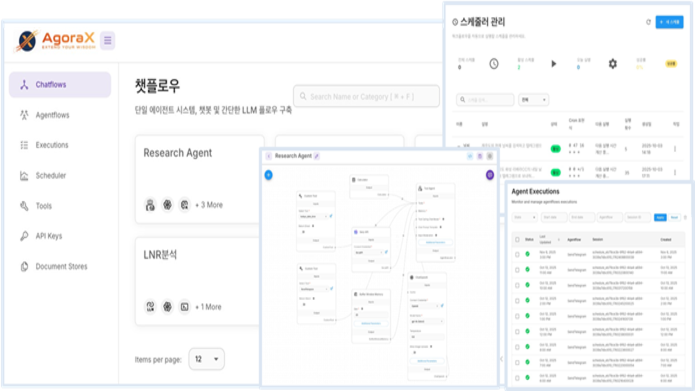695x391 pixels.
Task: Toggle Allow Image Uploads in ChatOpenAI node
Action: (414, 352)
